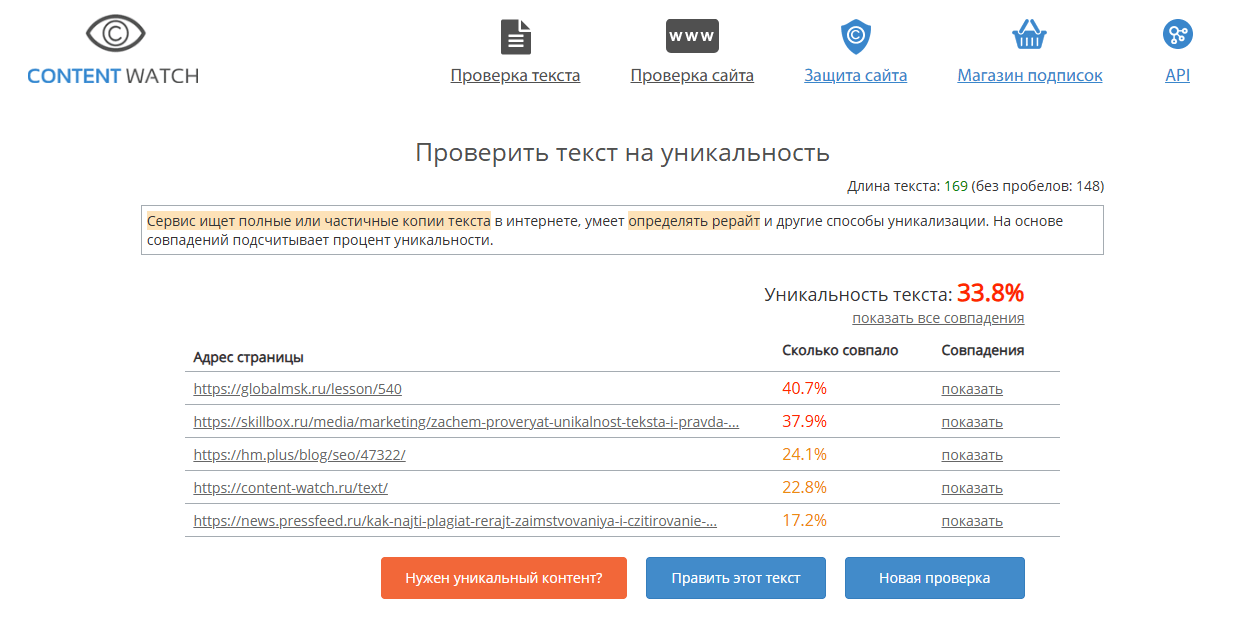This screenshot has height=644, width=1233.
Task: Open the content-watch.ru/text/ result link
Action: 290,488
